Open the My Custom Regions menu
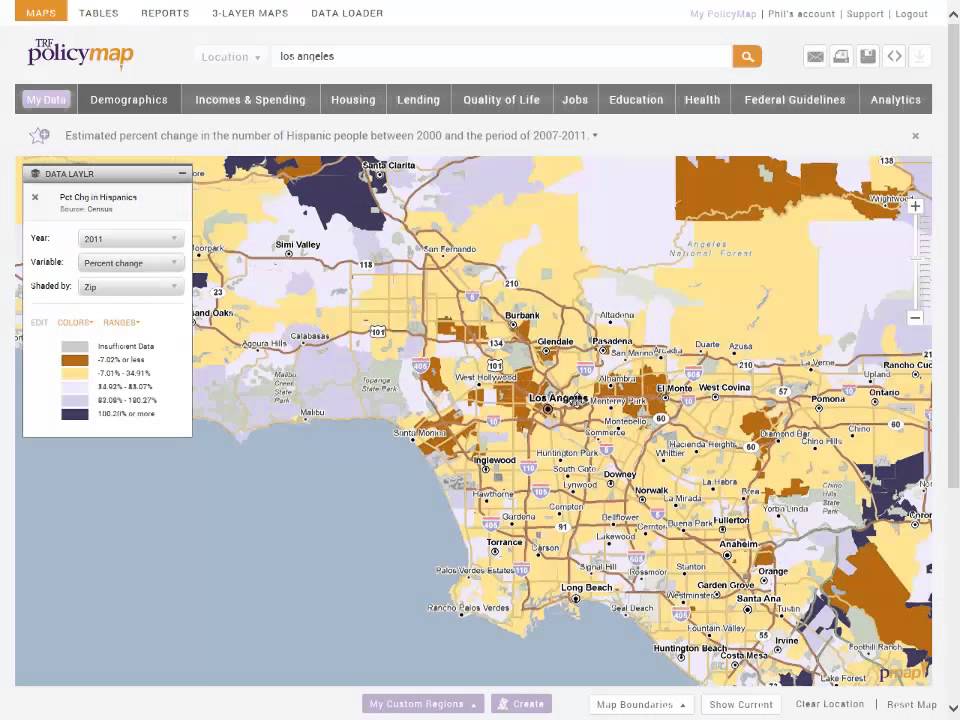This screenshot has height=720, width=960. point(422,704)
